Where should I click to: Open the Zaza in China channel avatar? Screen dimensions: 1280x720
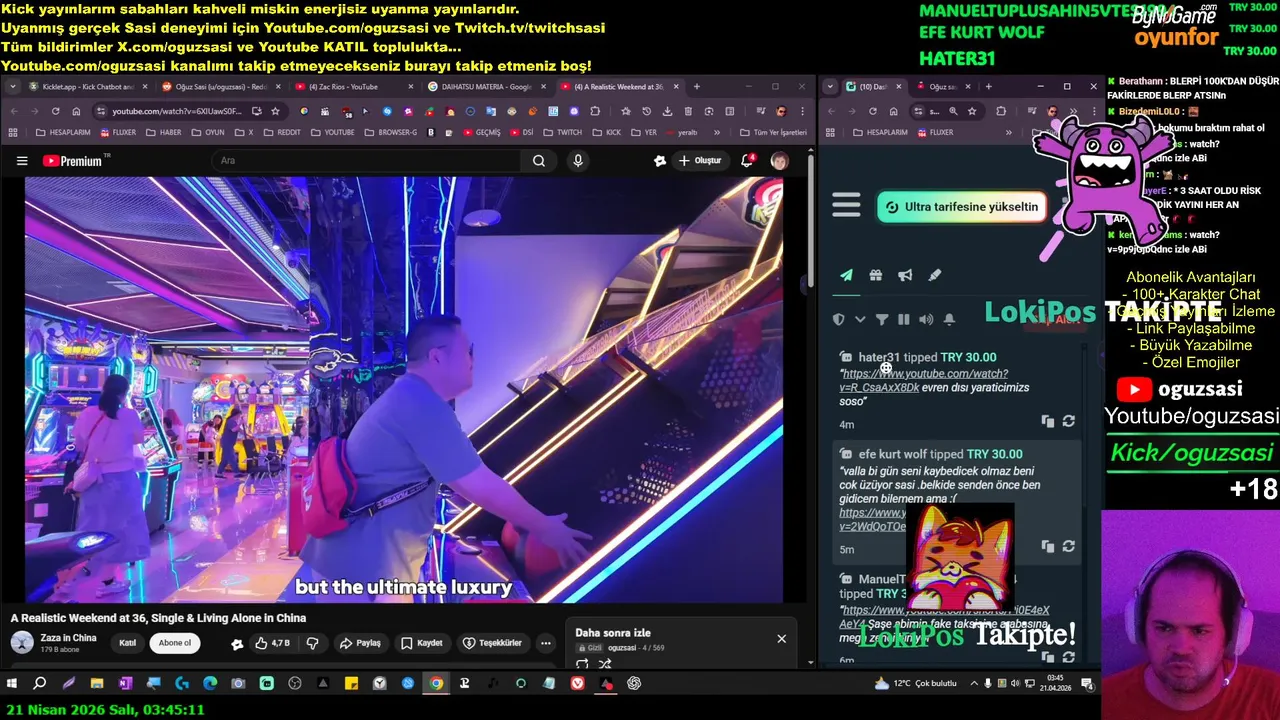tap(22, 643)
